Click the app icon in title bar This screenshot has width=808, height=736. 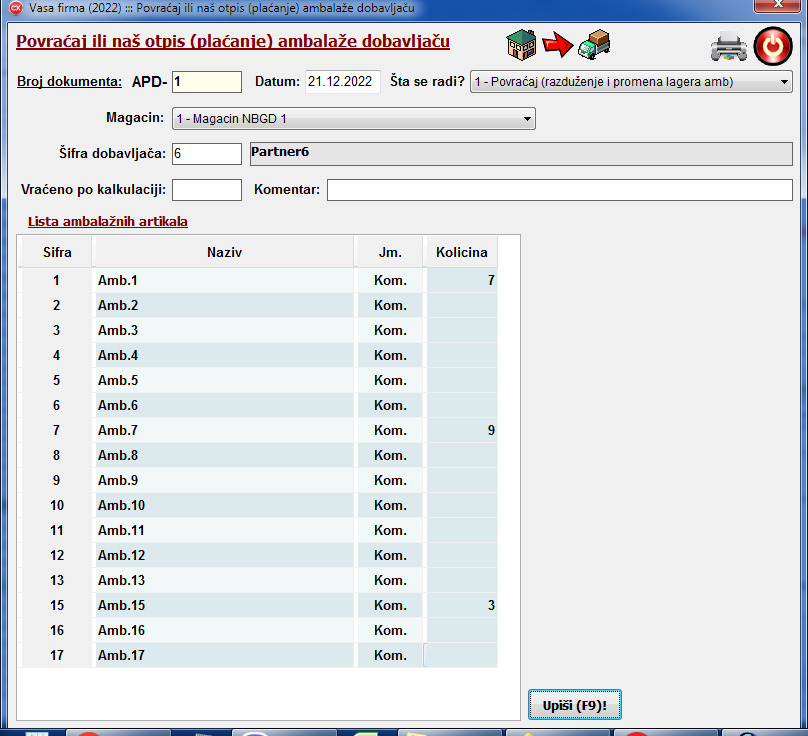(x=16, y=8)
